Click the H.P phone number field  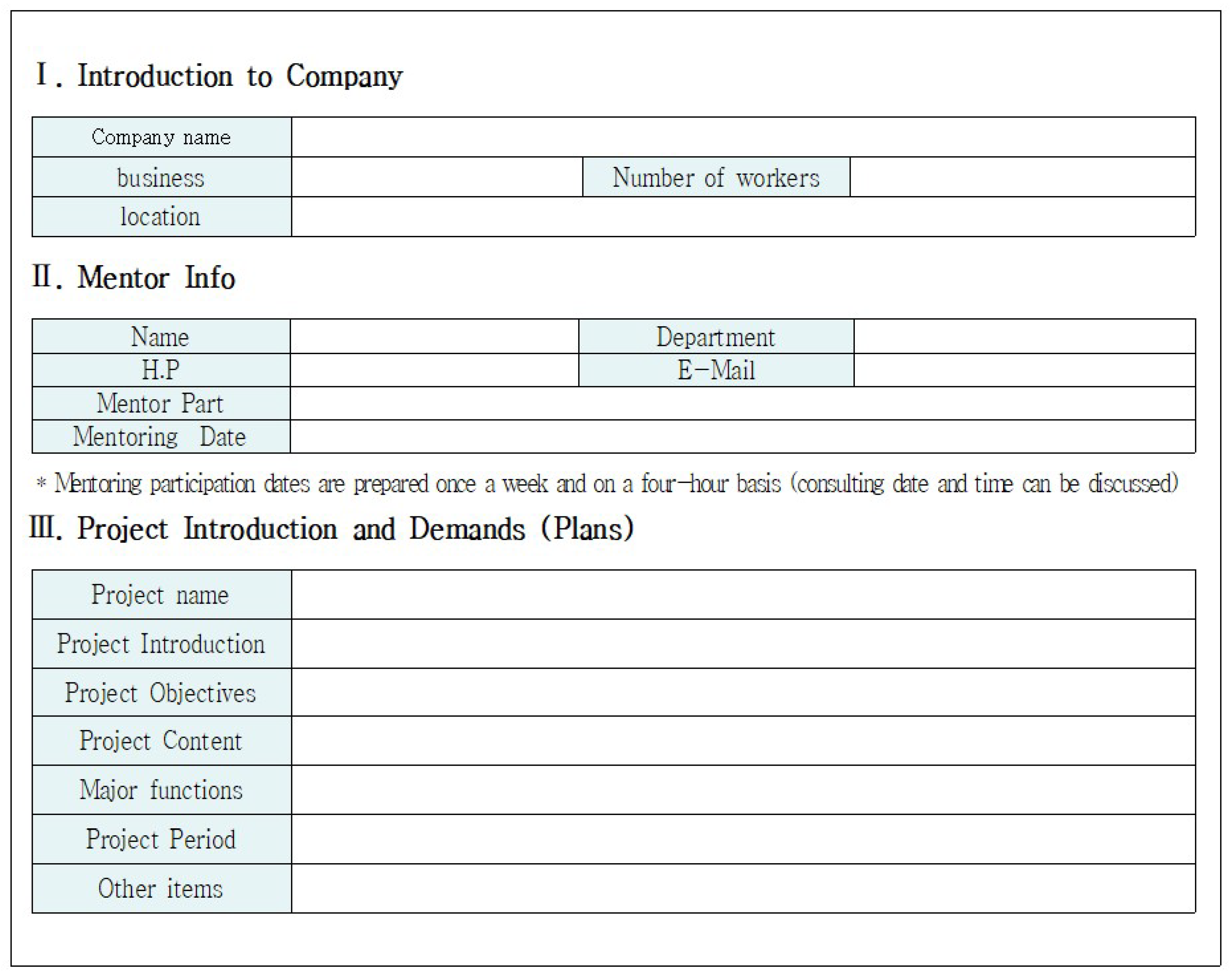[x=434, y=370]
